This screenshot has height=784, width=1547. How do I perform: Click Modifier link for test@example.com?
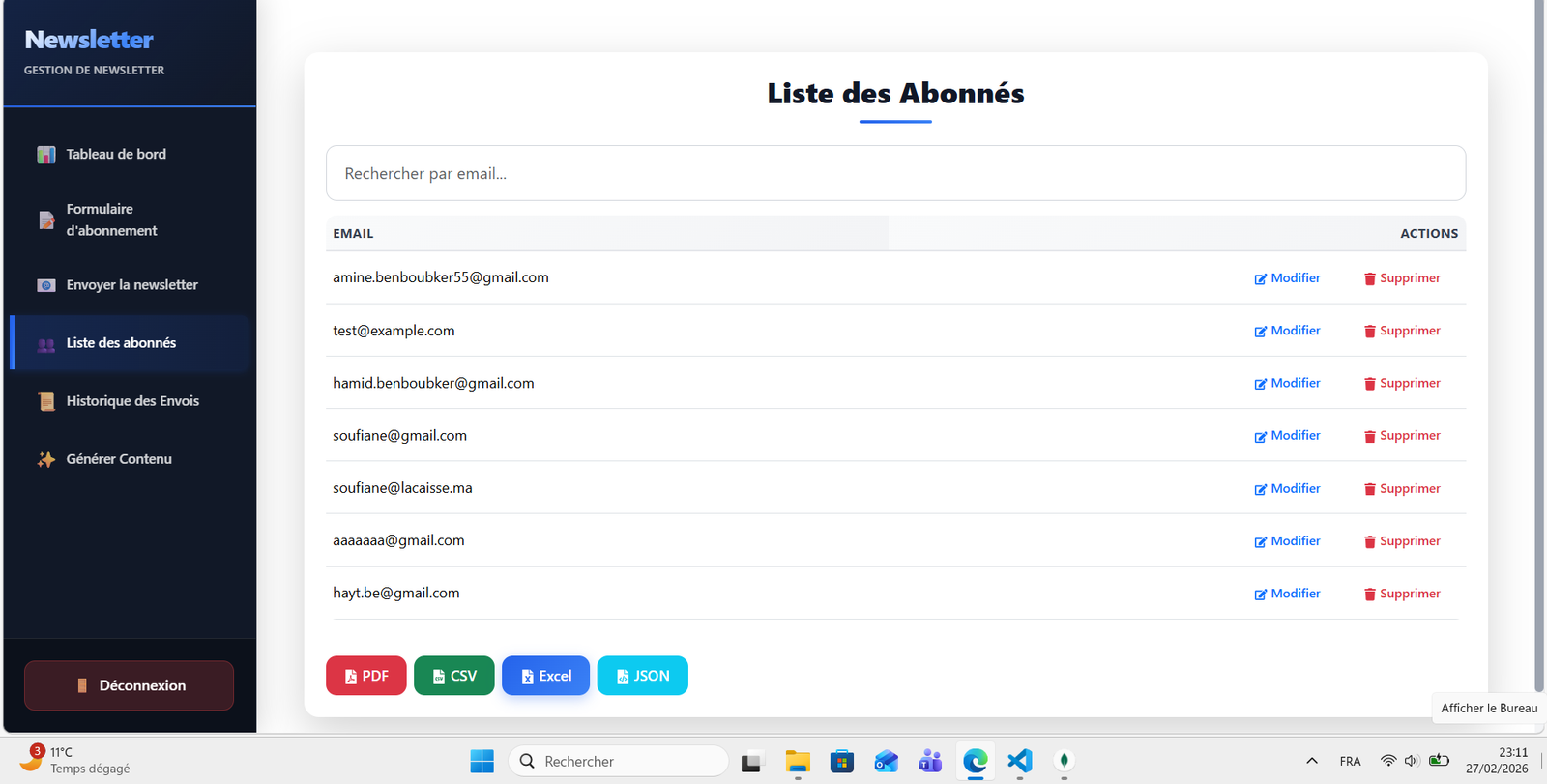(1287, 331)
